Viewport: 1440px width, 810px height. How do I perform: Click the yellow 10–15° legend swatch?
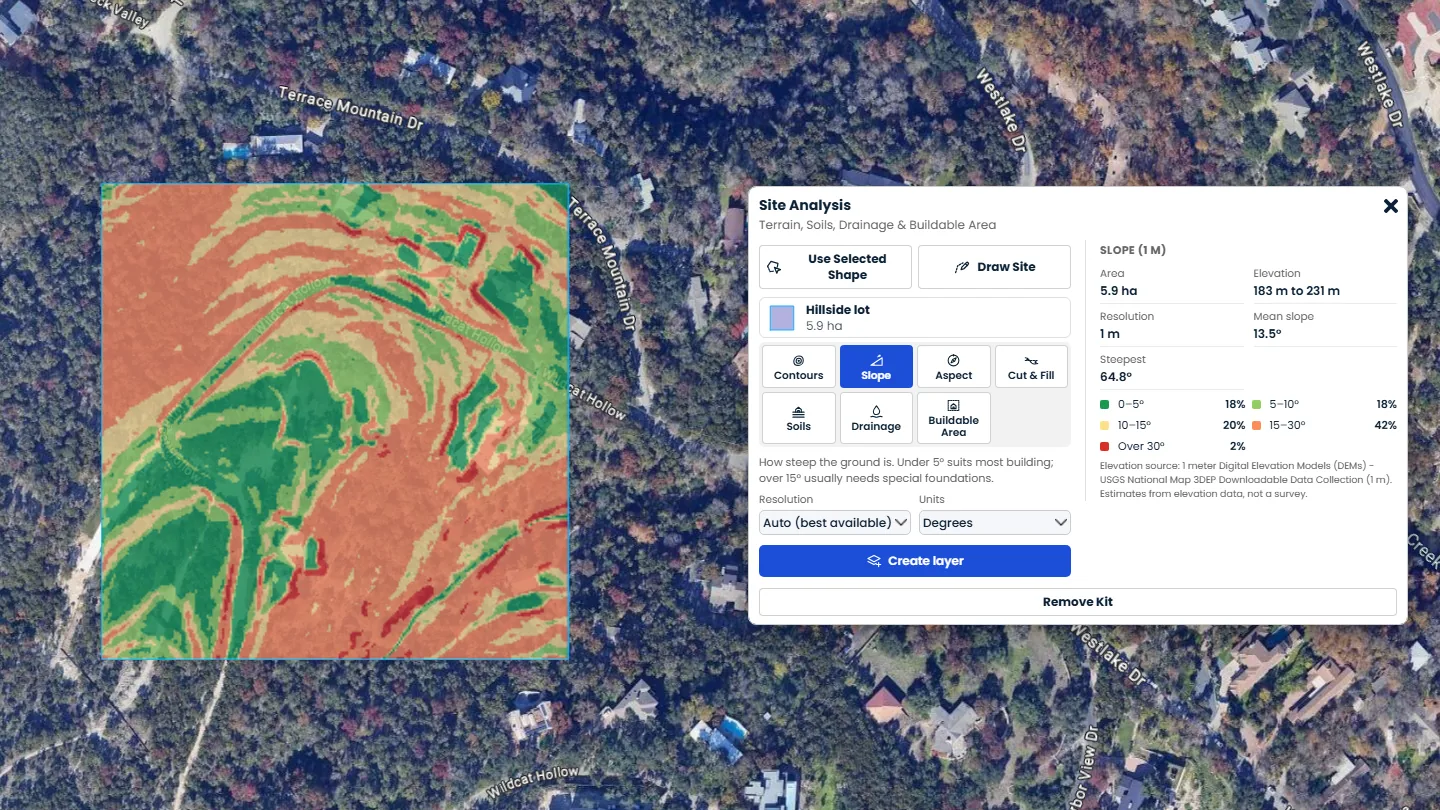click(x=1104, y=425)
